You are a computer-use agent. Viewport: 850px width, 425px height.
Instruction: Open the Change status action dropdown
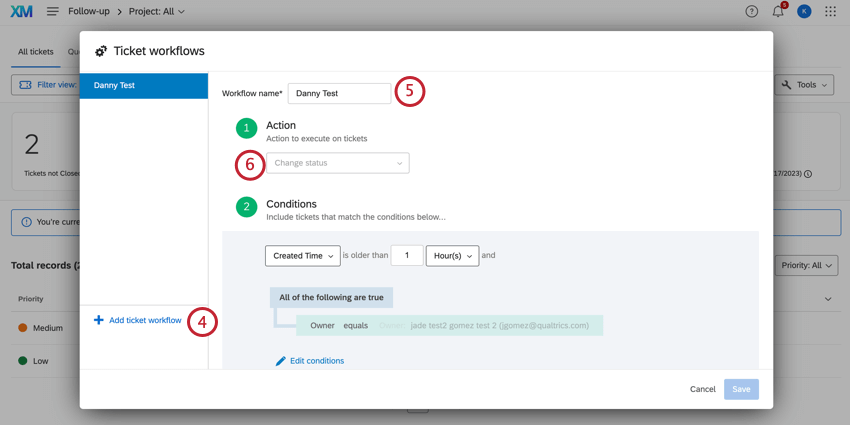tap(338, 163)
